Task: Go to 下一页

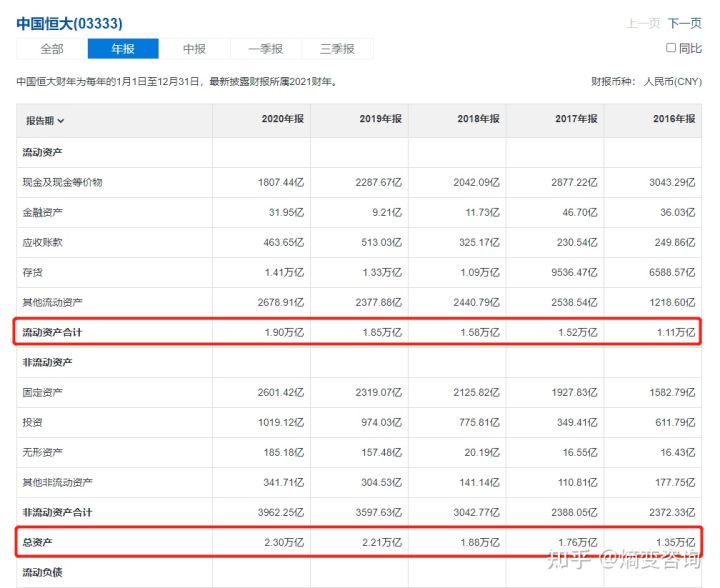Action: [685, 23]
